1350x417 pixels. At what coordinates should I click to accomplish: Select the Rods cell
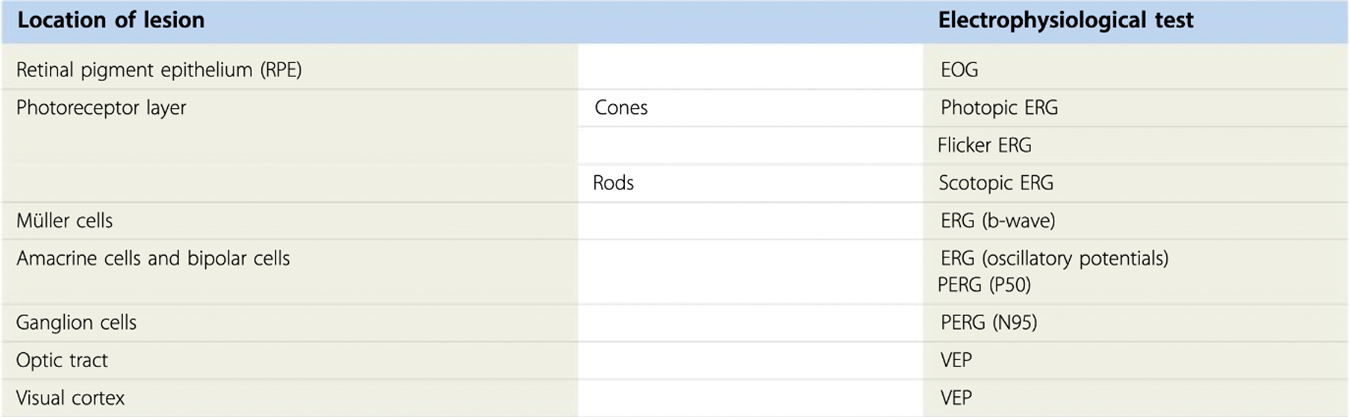click(x=614, y=184)
